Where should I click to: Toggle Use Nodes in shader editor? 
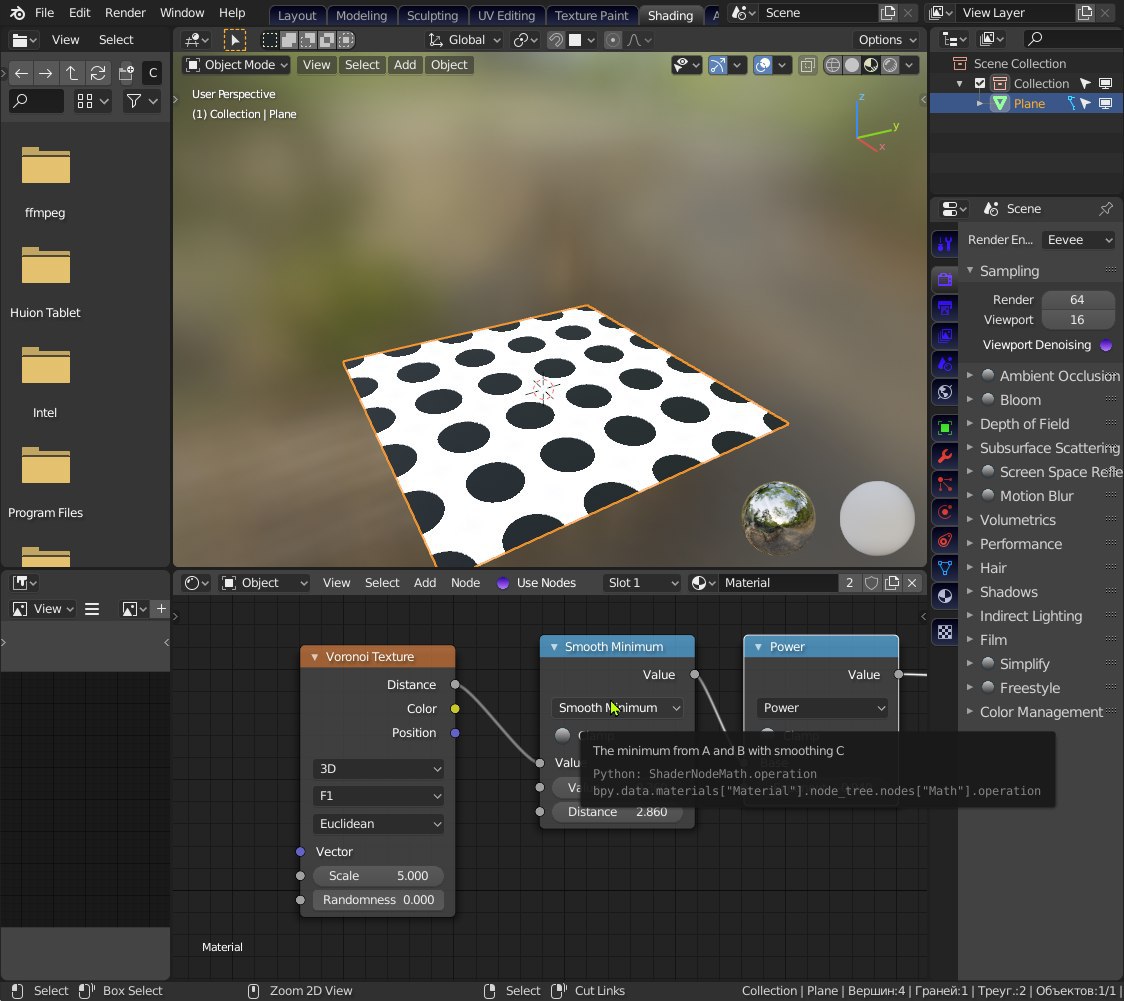click(x=503, y=583)
